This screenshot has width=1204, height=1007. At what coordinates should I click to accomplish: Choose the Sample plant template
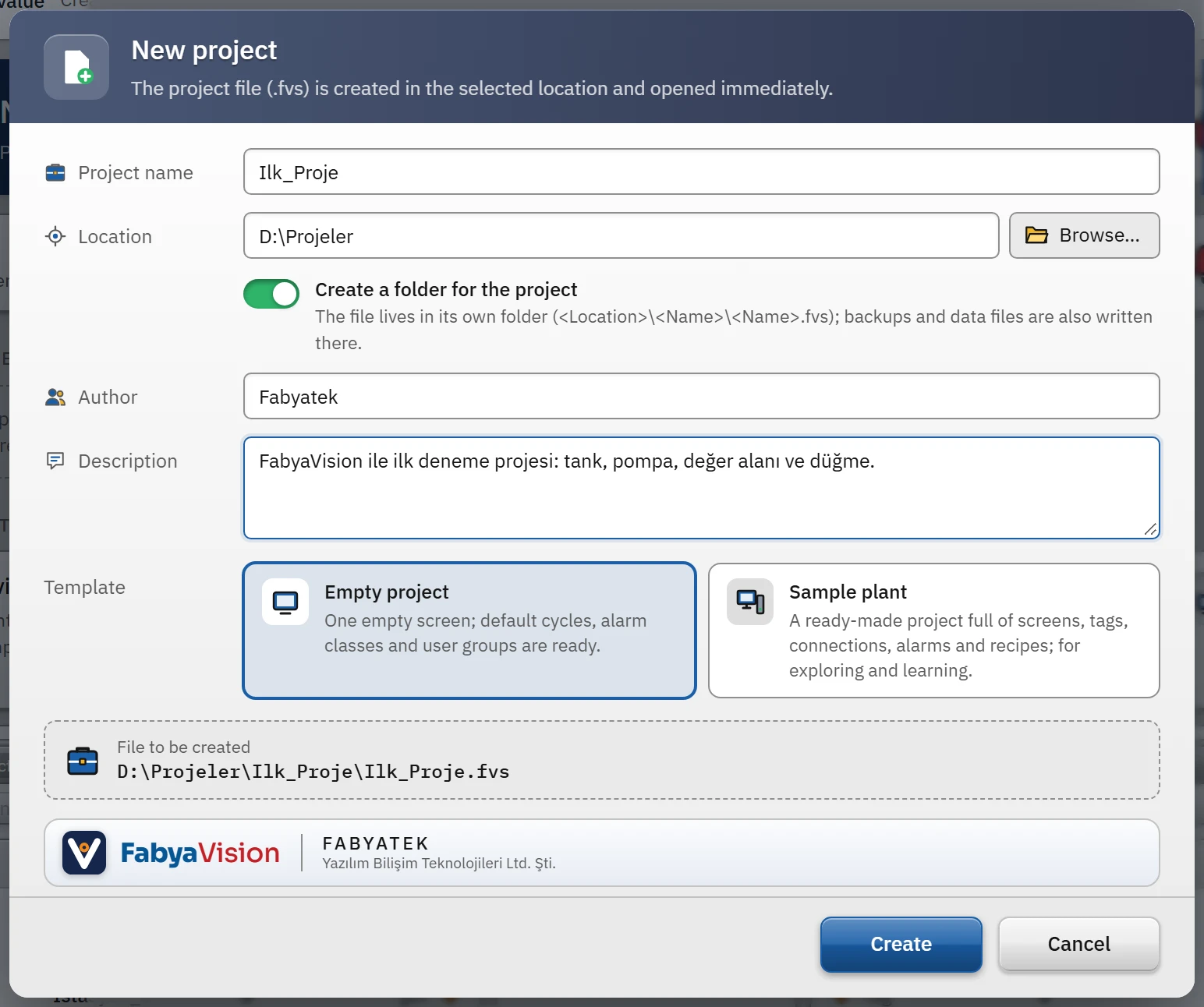pyautogui.click(x=934, y=631)
